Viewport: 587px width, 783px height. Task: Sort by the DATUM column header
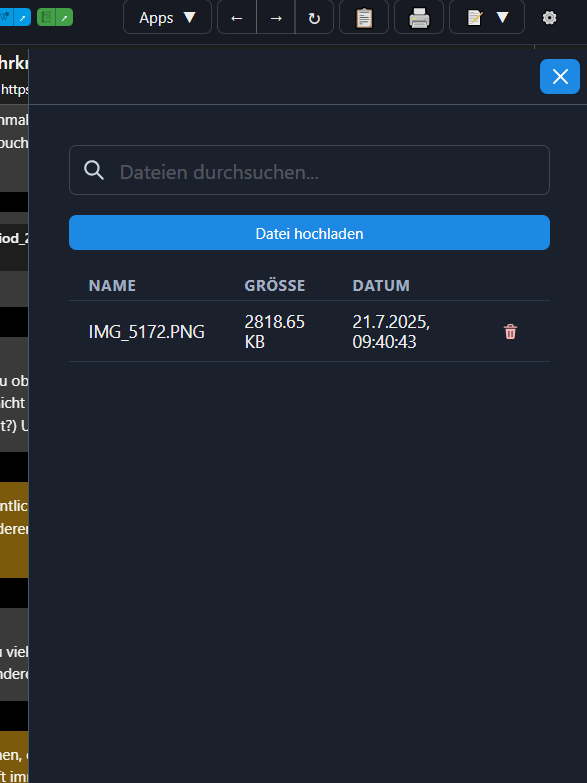click(x=381, y=286)
